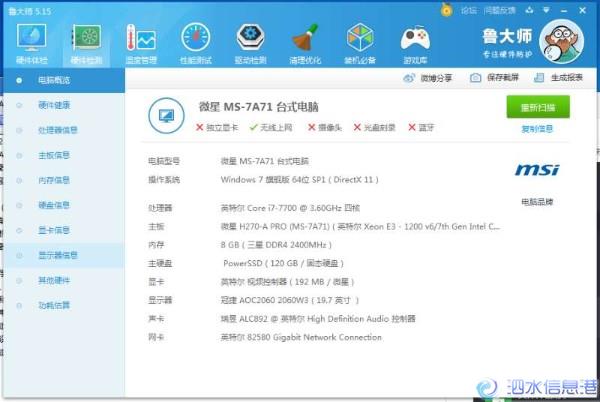600x402 pixels.
Task: Click the msi brand logo
Action: tap(537, 169)
